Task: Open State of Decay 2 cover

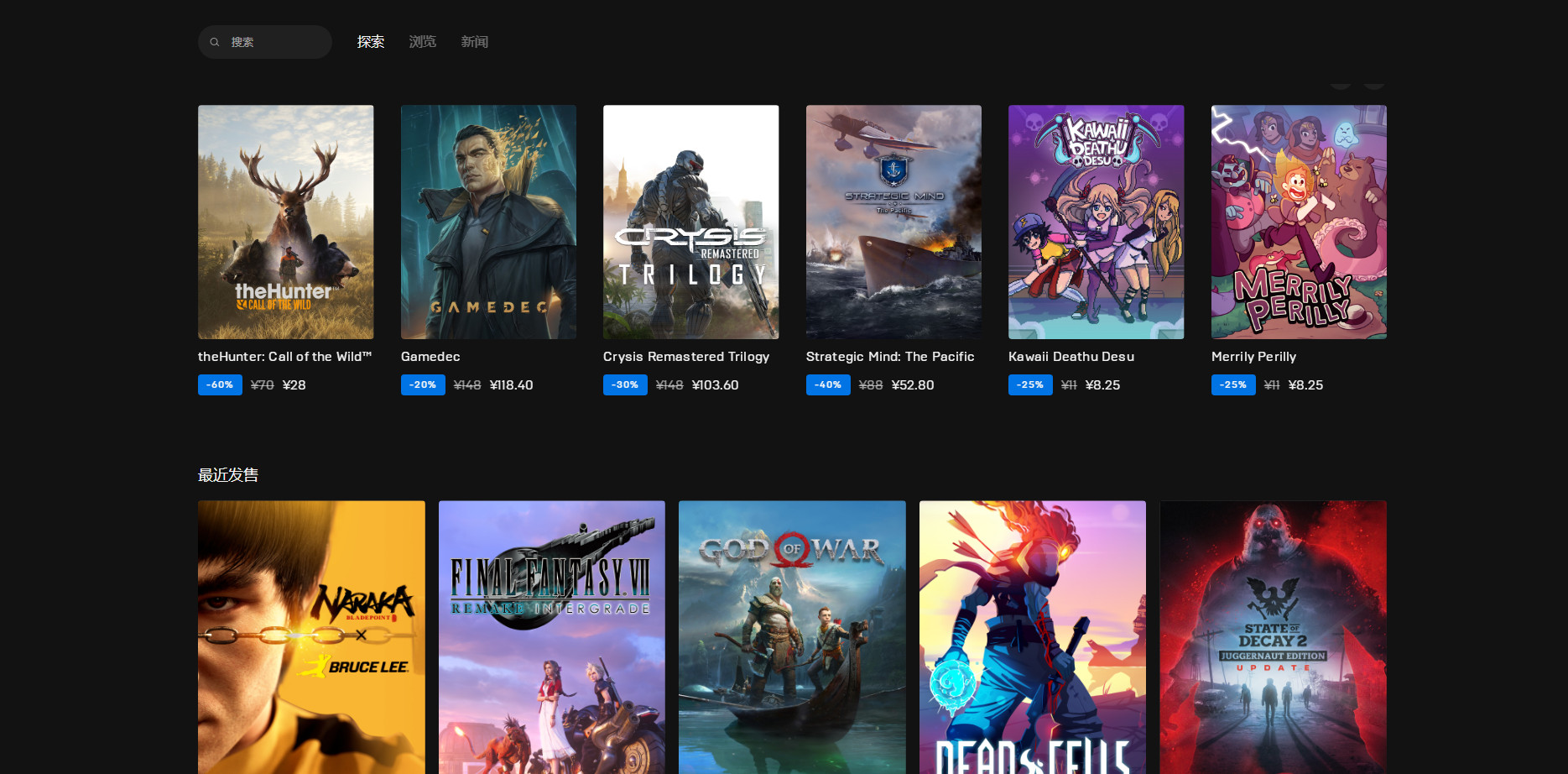Action: click(x=1273, y=637)
